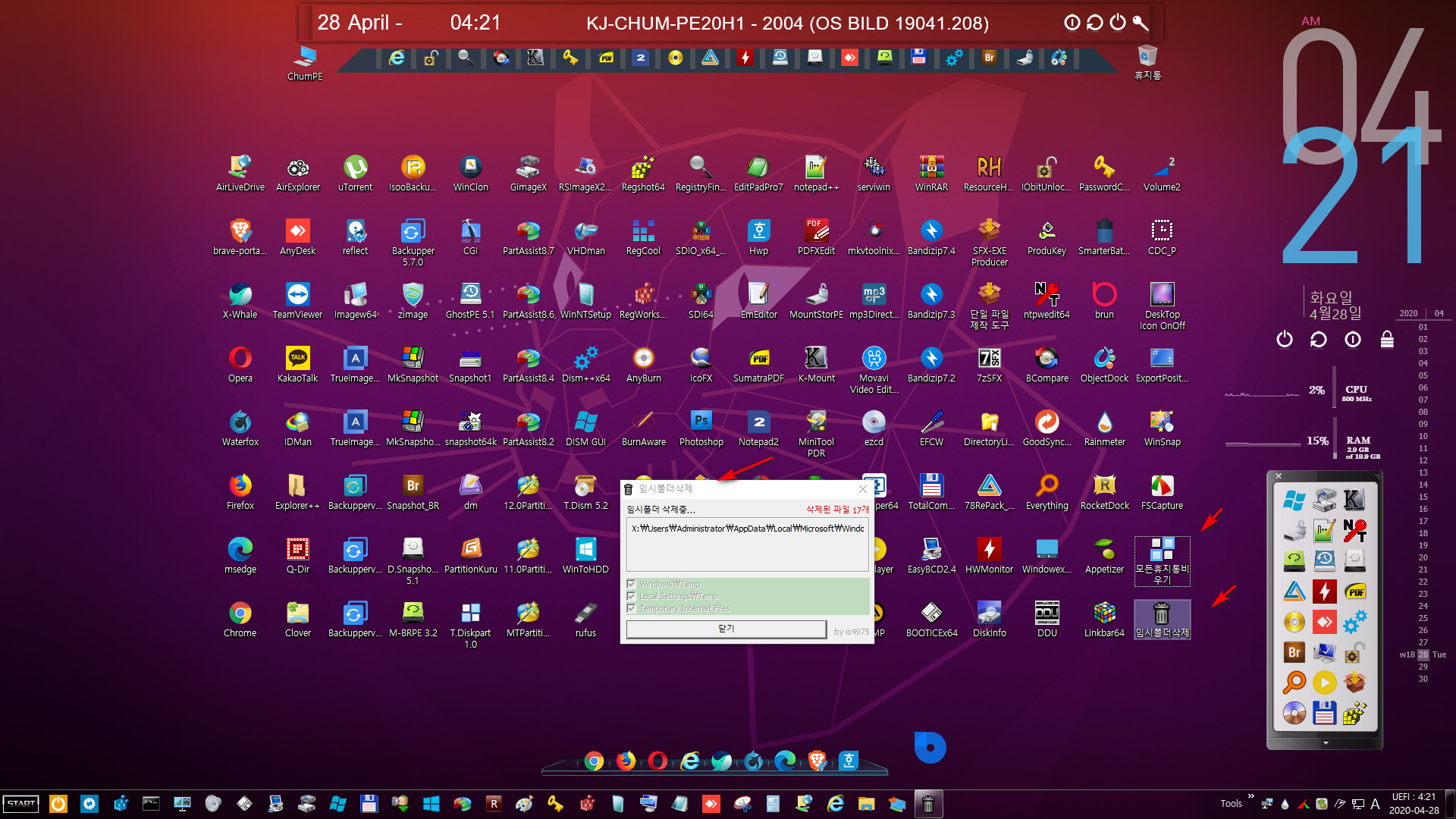The width and height of the screenshot is (1456, 819).
Task: Click Internet Explorer in the top launcher bar
Action: [396, 58]
